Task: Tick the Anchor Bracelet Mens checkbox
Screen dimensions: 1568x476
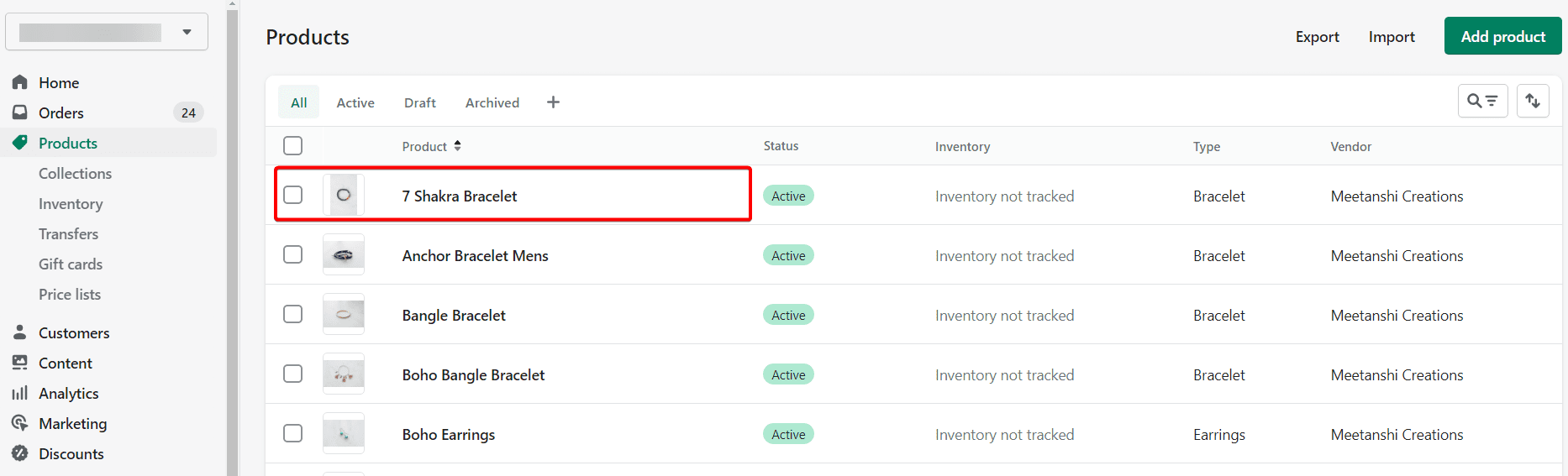Action: tap(292, 254)
